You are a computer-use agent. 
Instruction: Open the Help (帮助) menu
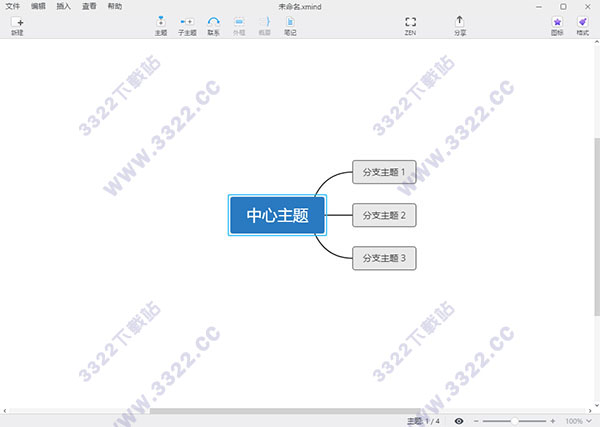coord(115,6)
